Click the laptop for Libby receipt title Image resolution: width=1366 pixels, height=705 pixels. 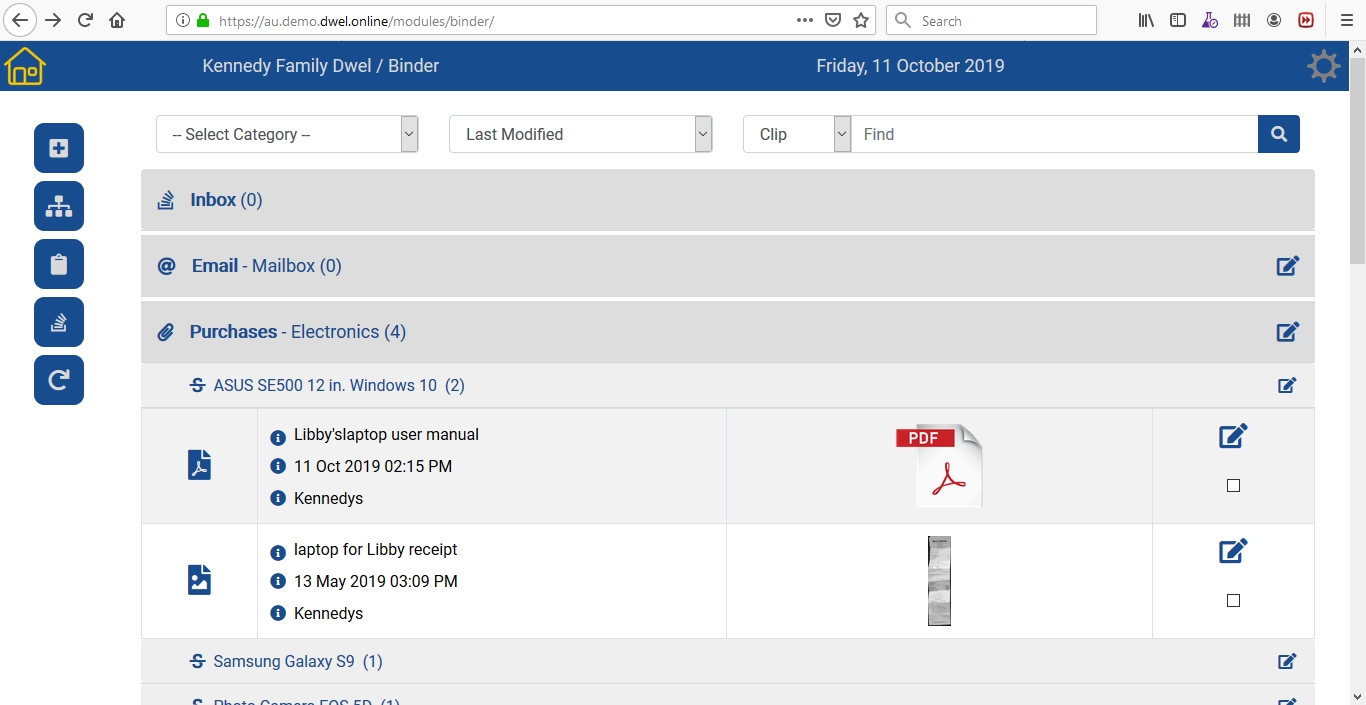[x=376, y=550]
